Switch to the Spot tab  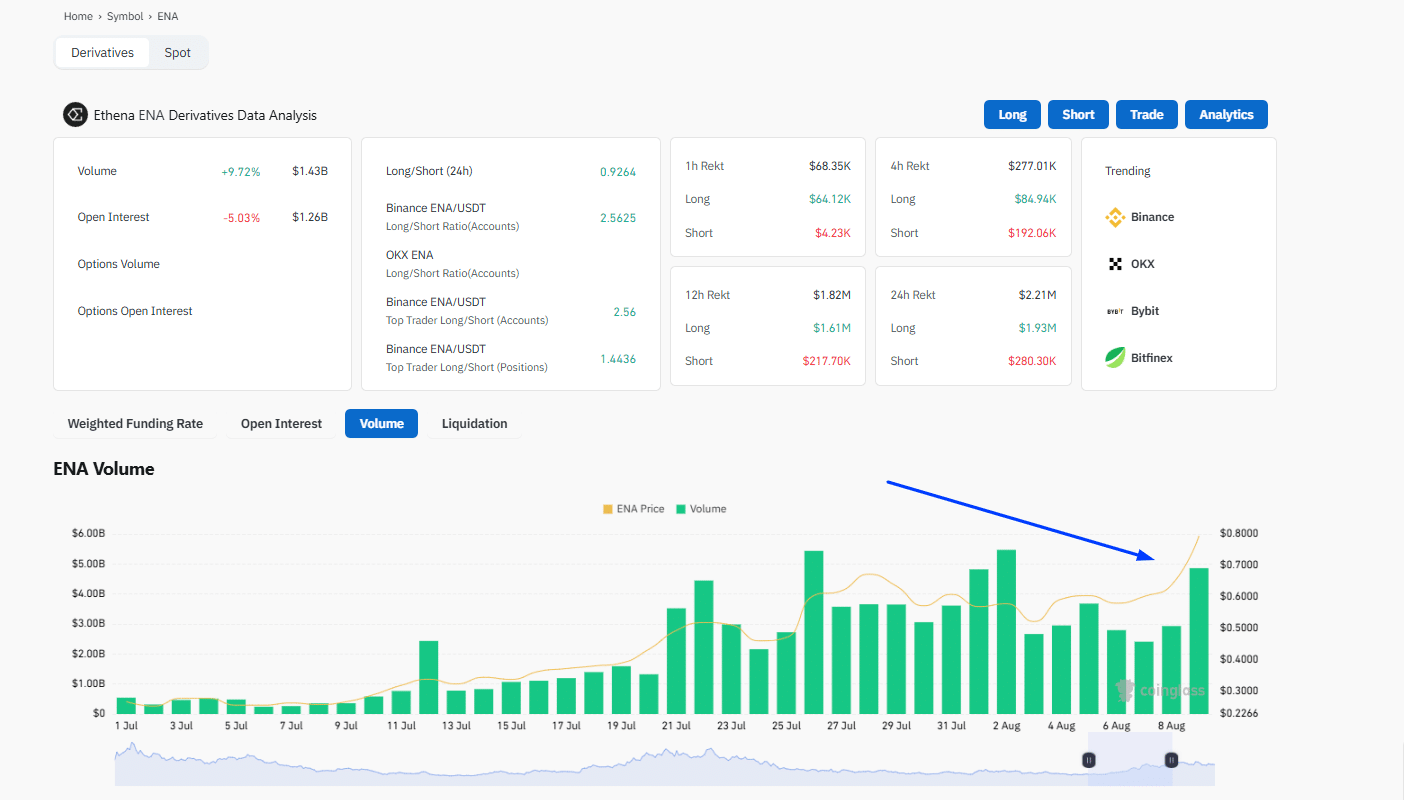(x=177, y=53)
